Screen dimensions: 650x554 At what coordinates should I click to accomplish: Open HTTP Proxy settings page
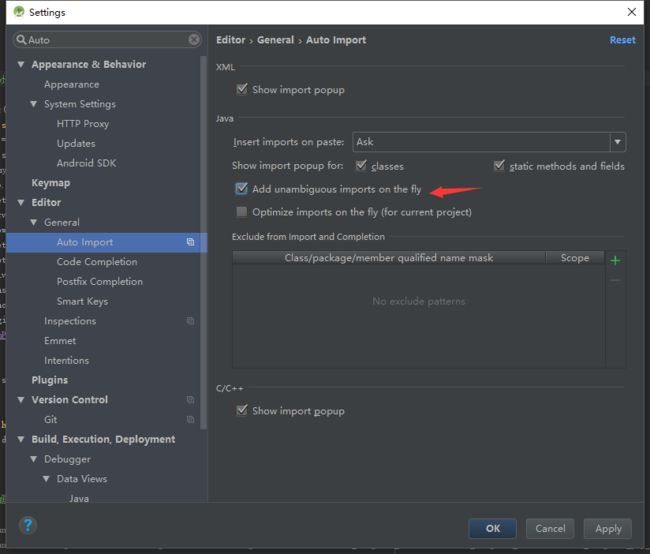82,124
